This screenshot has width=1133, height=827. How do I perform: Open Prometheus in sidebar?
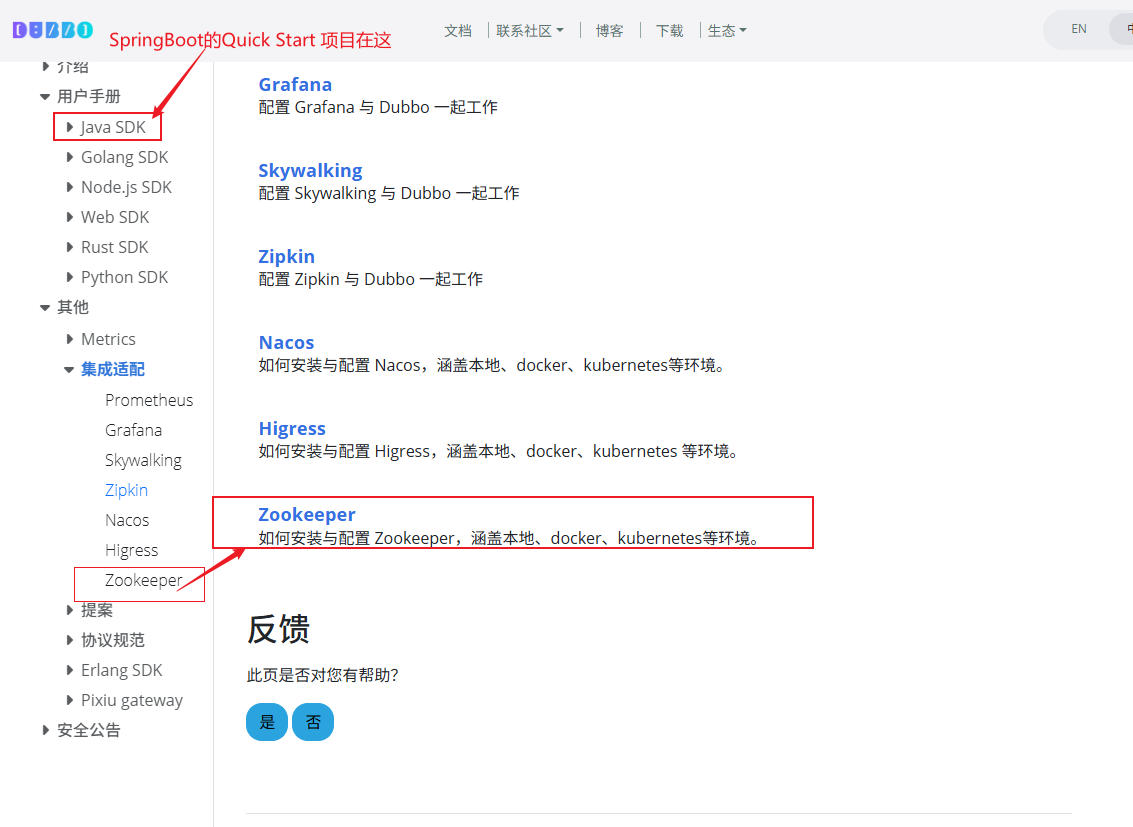coord(149,400)
